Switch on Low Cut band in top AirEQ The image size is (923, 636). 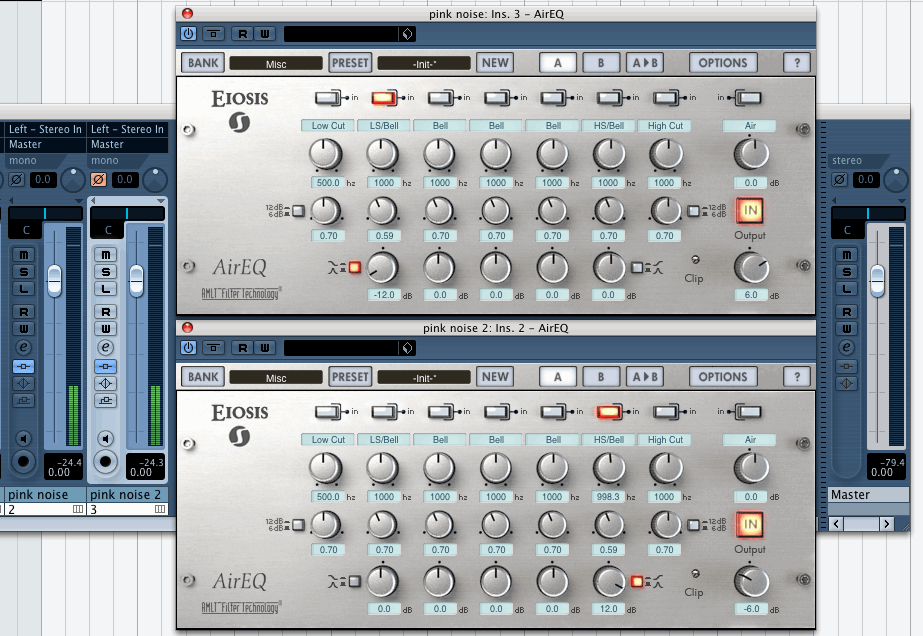327,97
